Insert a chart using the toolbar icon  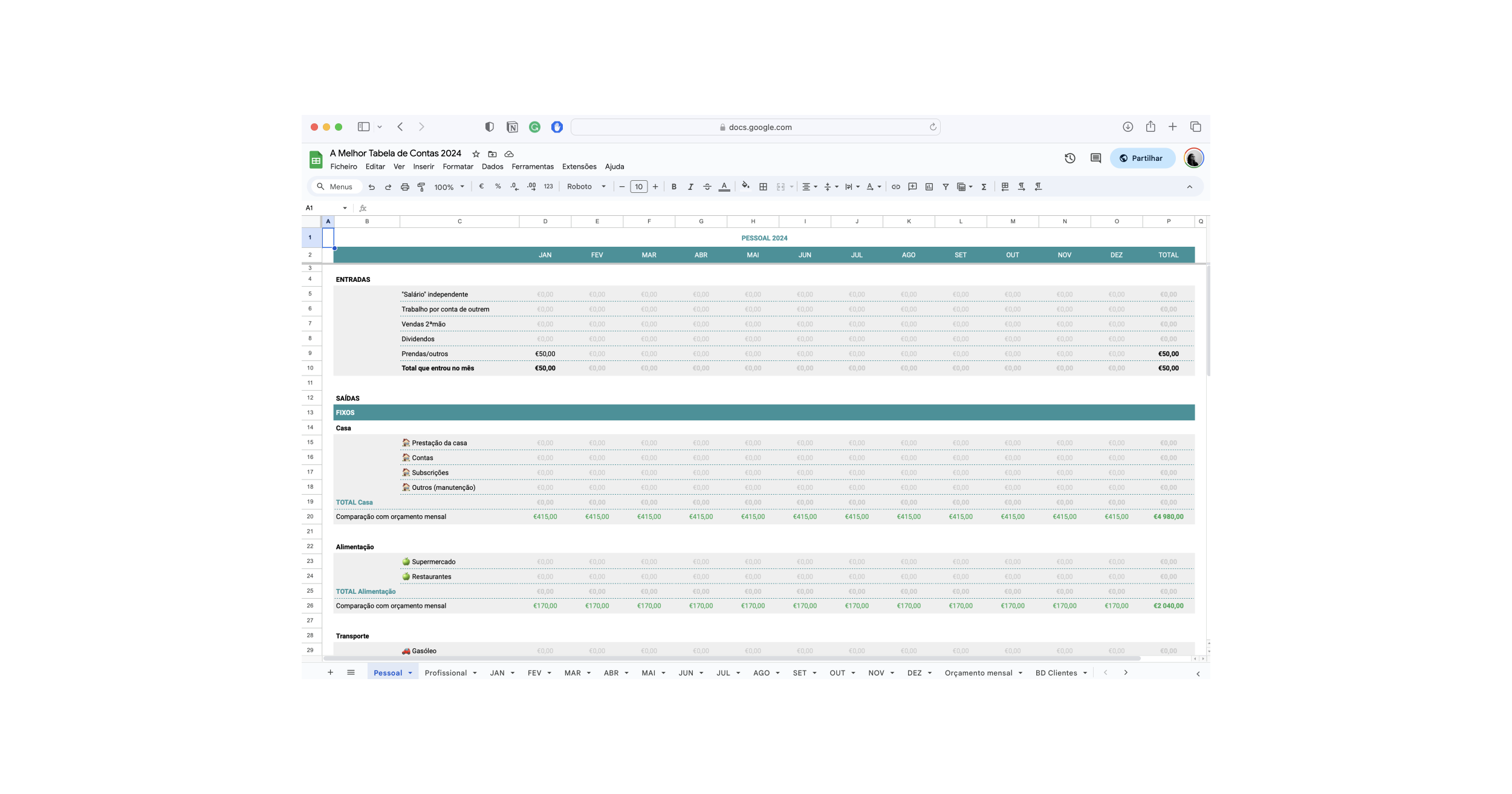[929, 187]
